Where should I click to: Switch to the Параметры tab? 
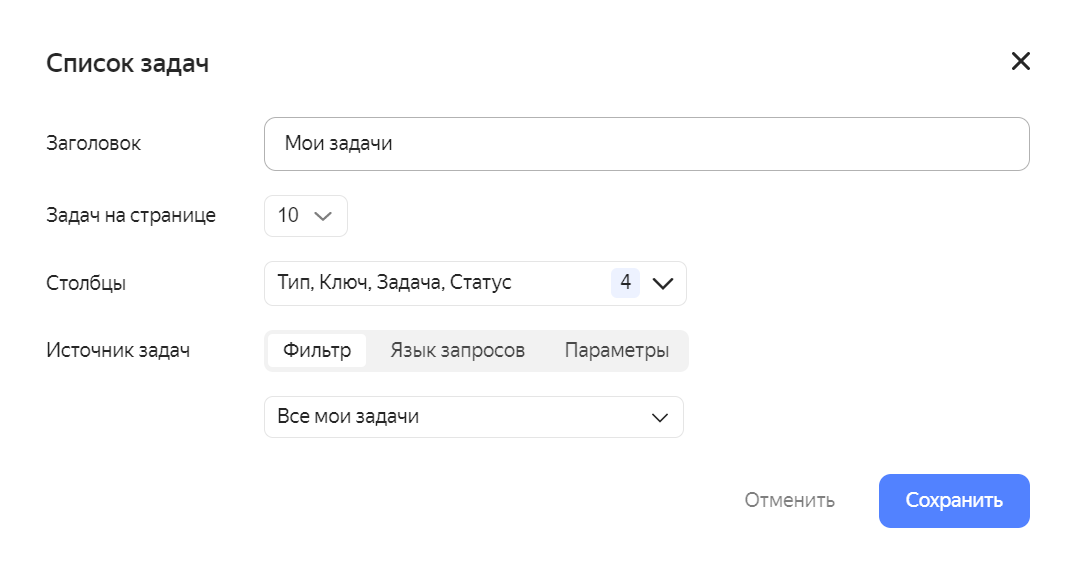tap(616, 351)
